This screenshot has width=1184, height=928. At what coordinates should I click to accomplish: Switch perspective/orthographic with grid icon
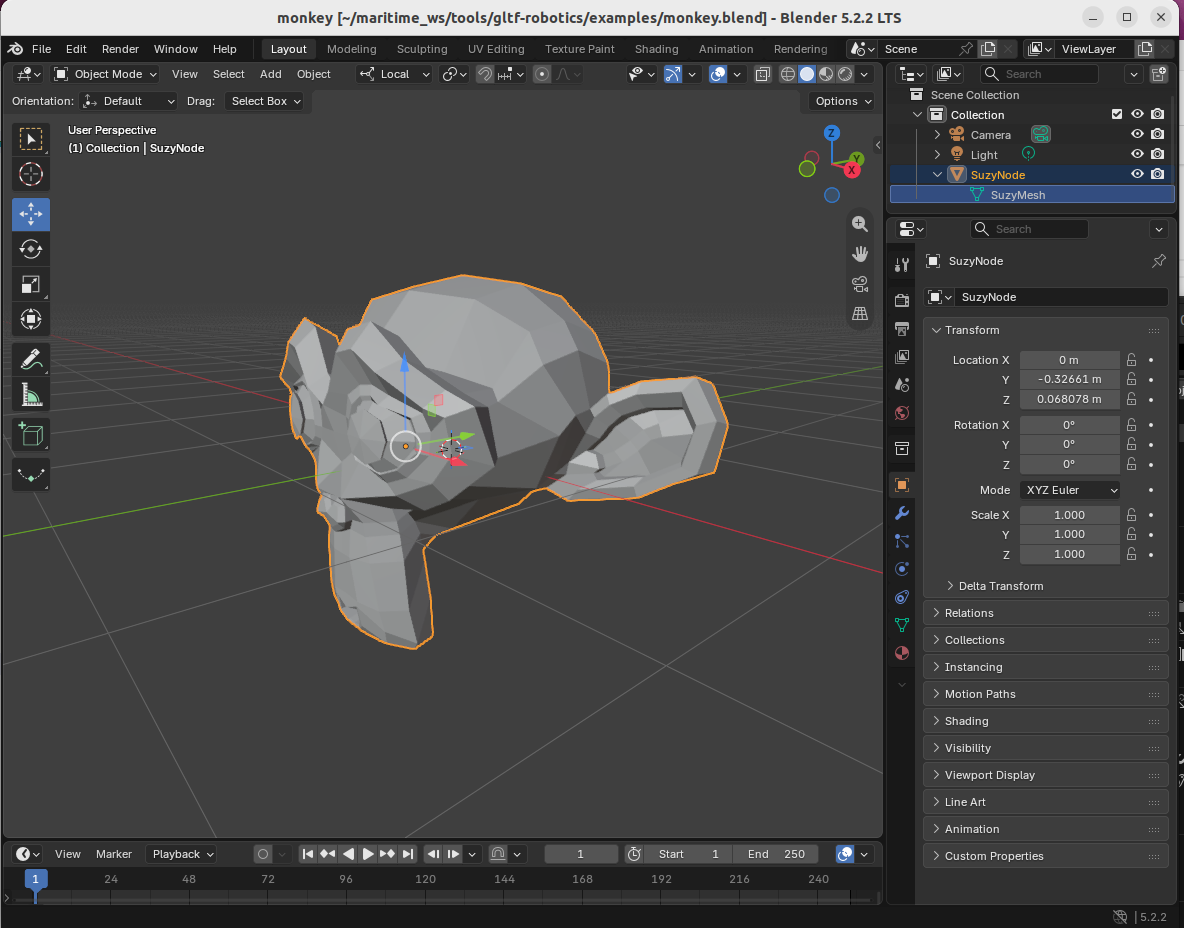click(x=859, y=313)
